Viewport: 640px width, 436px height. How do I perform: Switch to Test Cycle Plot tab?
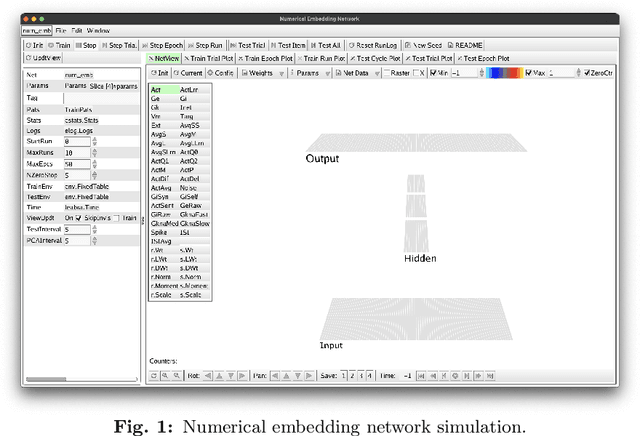pos(376,58)
